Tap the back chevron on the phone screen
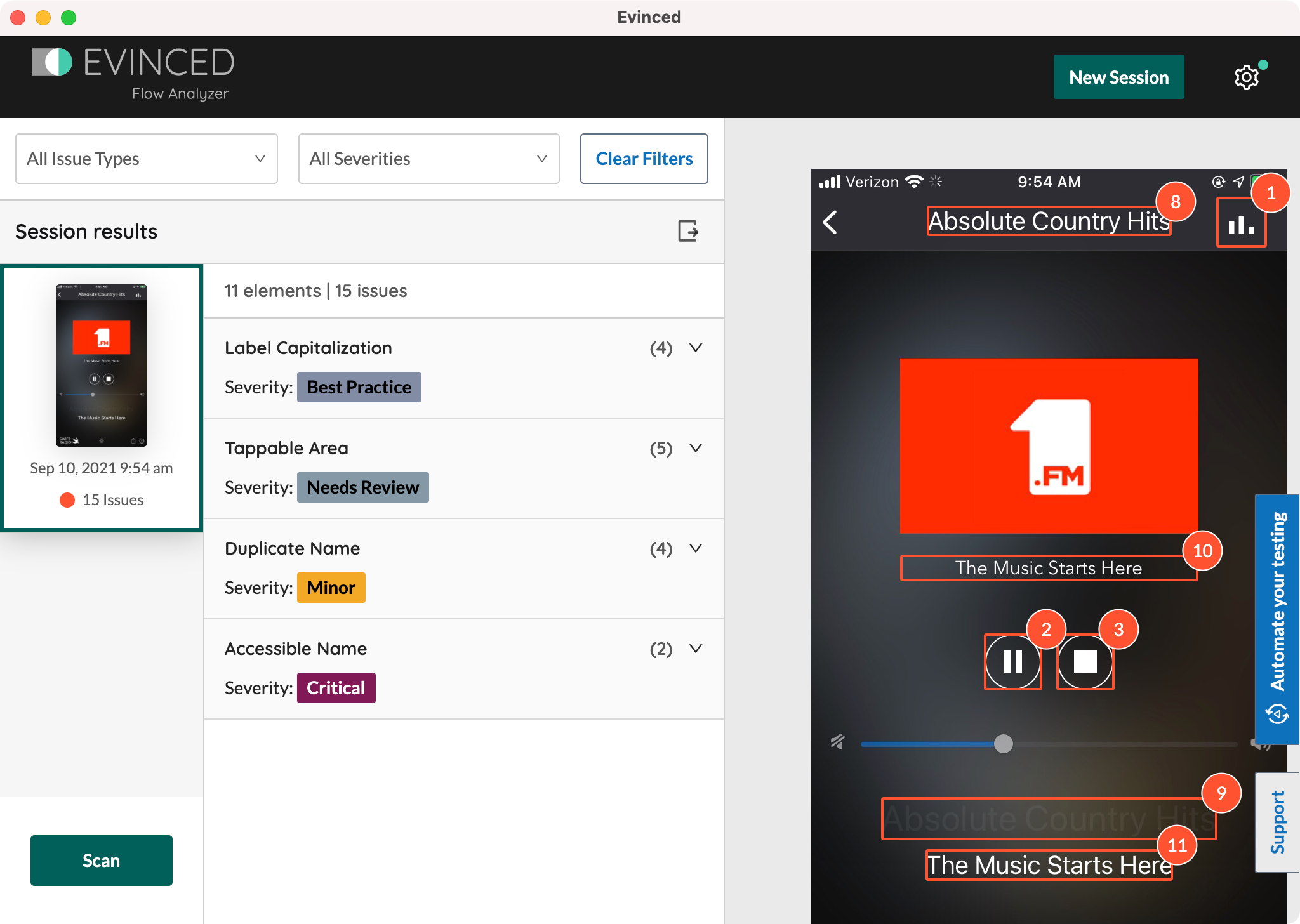 pos(830,222)
